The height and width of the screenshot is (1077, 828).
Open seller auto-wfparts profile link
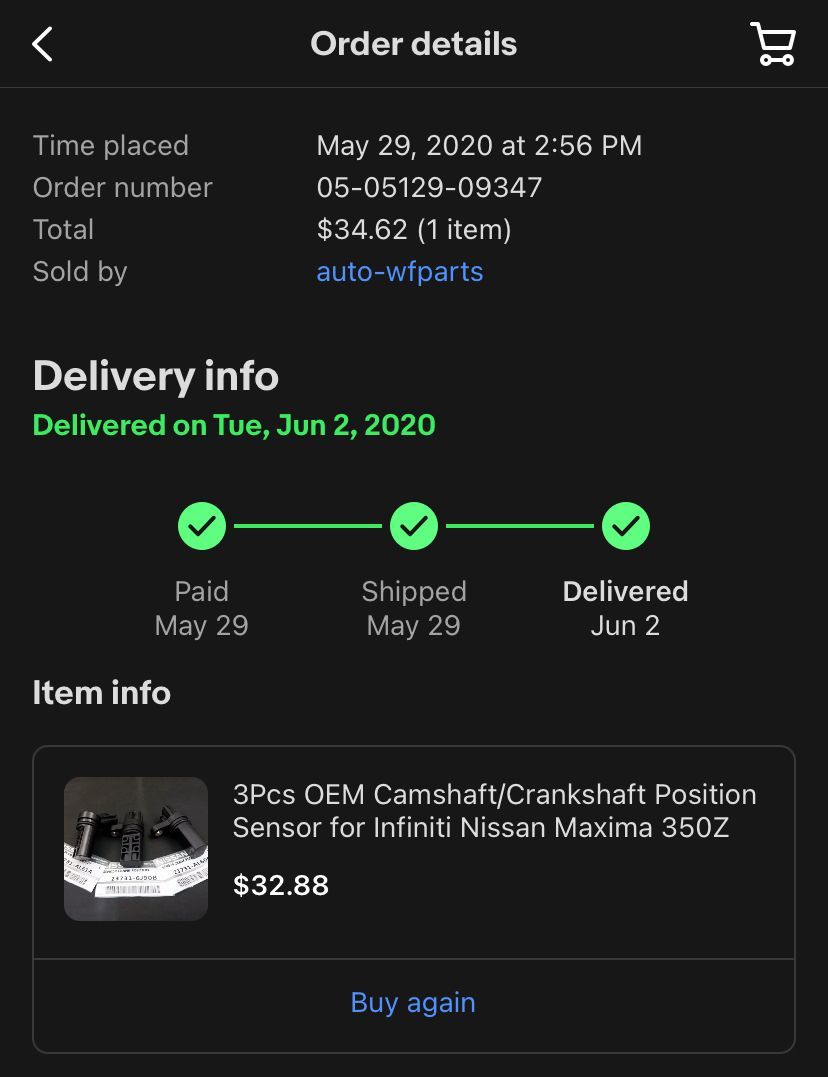[399, 272]
